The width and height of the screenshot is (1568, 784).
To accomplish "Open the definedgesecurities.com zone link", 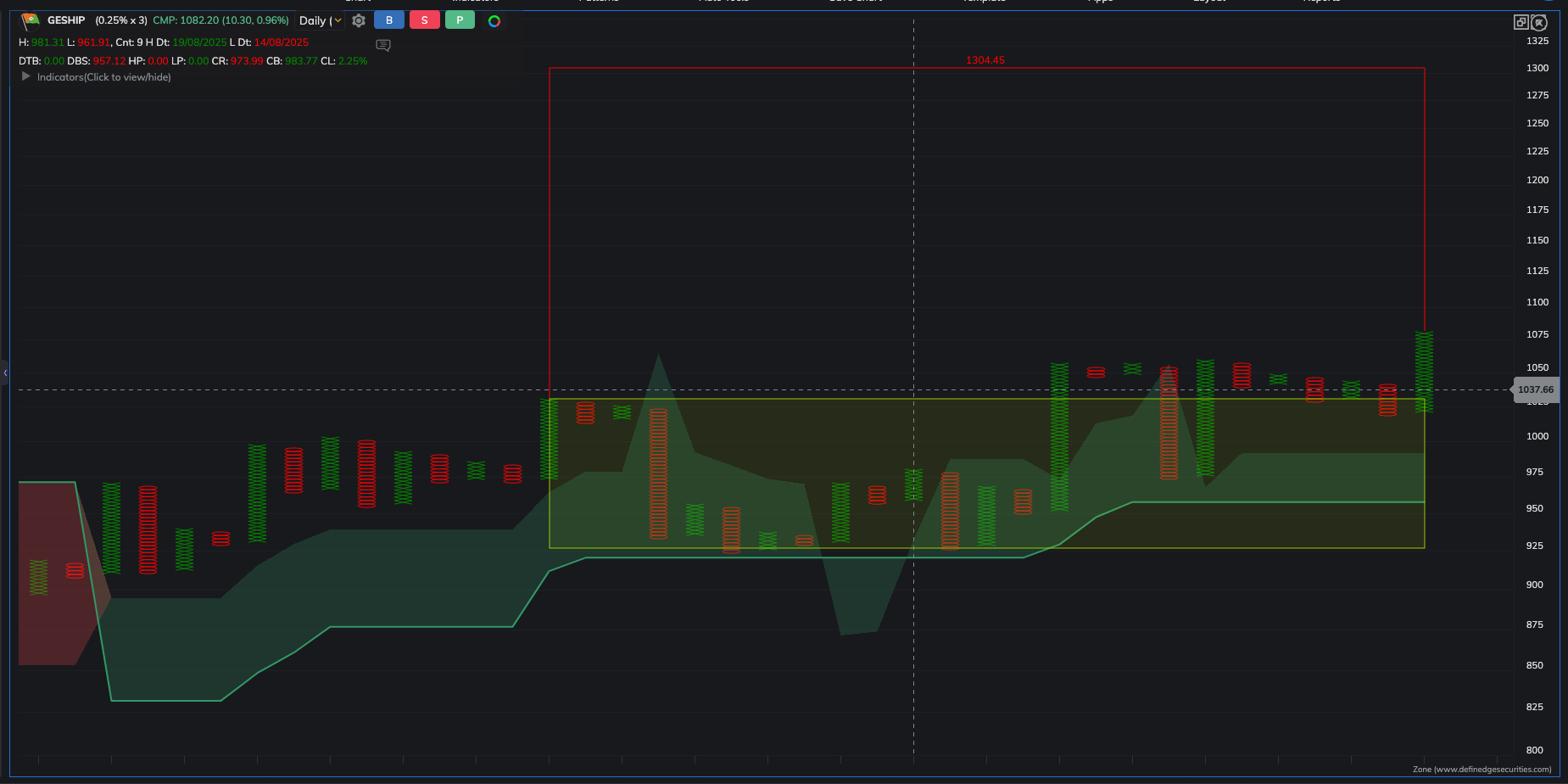I will point(1482,770).
